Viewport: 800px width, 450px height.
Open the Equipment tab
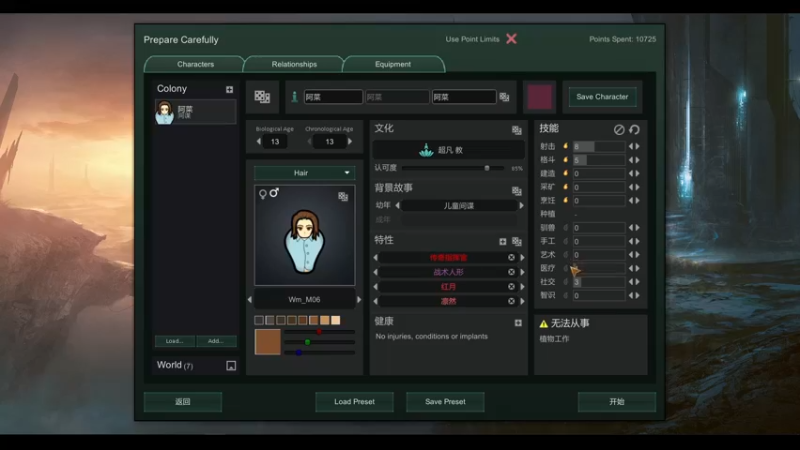pyautogui.click(x=393, y=64)
